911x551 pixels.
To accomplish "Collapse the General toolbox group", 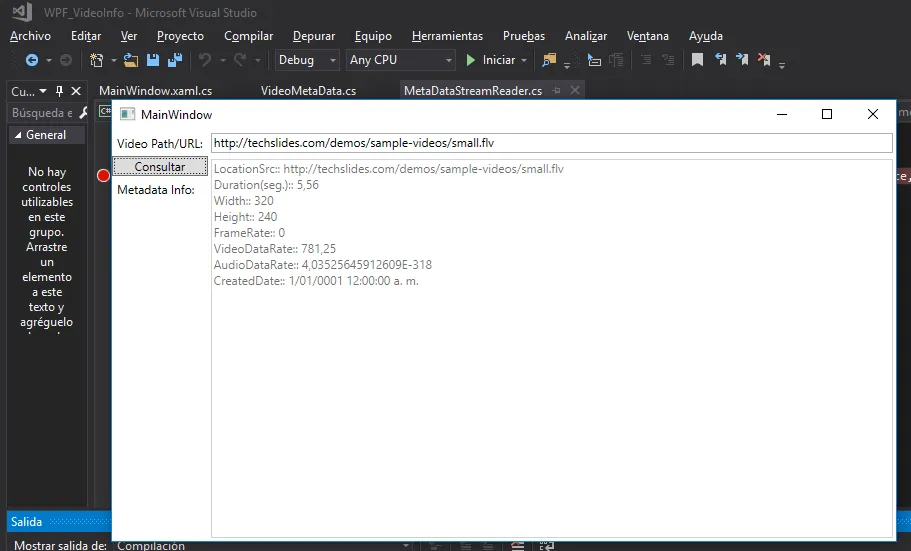I will 18,135.
